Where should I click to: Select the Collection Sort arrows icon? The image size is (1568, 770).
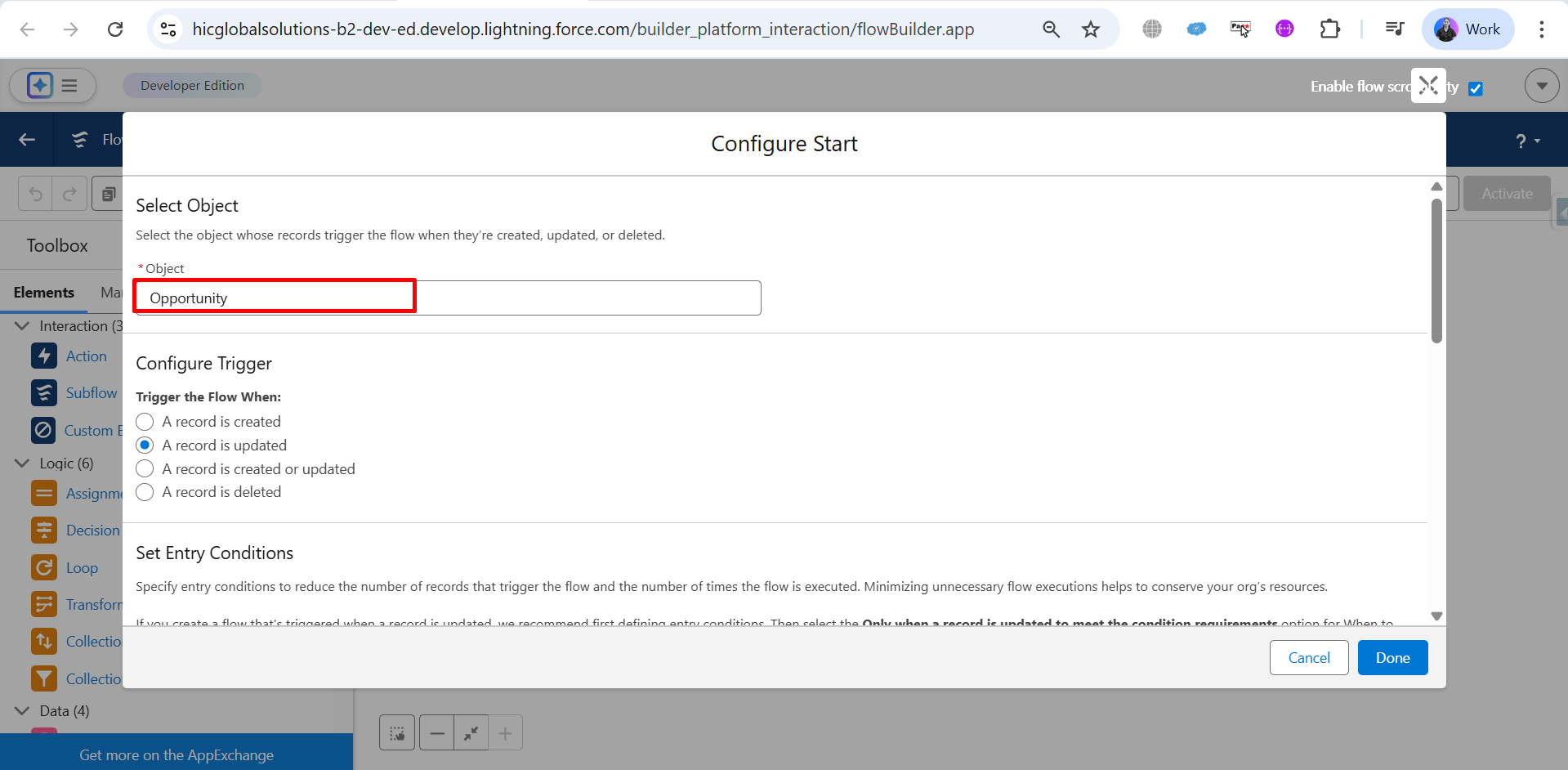pos(44,642)
